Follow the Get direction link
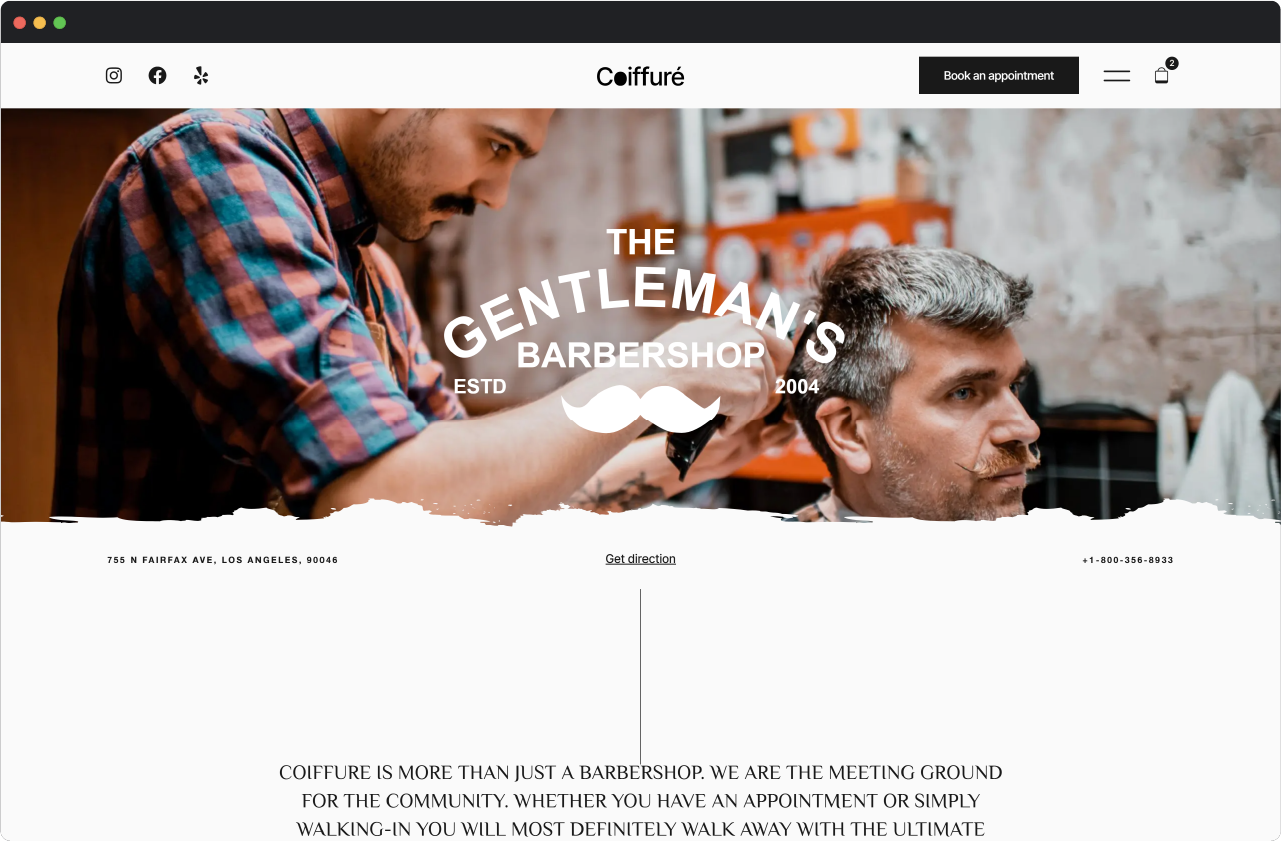This screenshot has width=1281, height=841. (x=640, y=559)
